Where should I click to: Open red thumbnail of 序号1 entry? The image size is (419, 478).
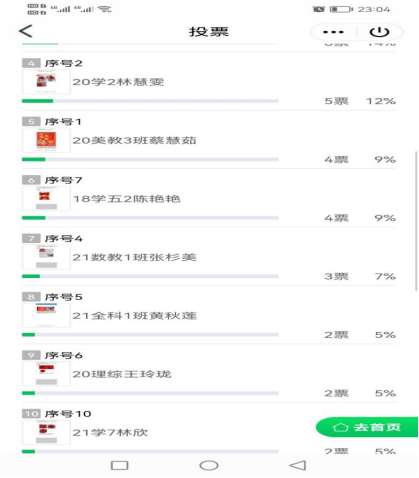46,140
